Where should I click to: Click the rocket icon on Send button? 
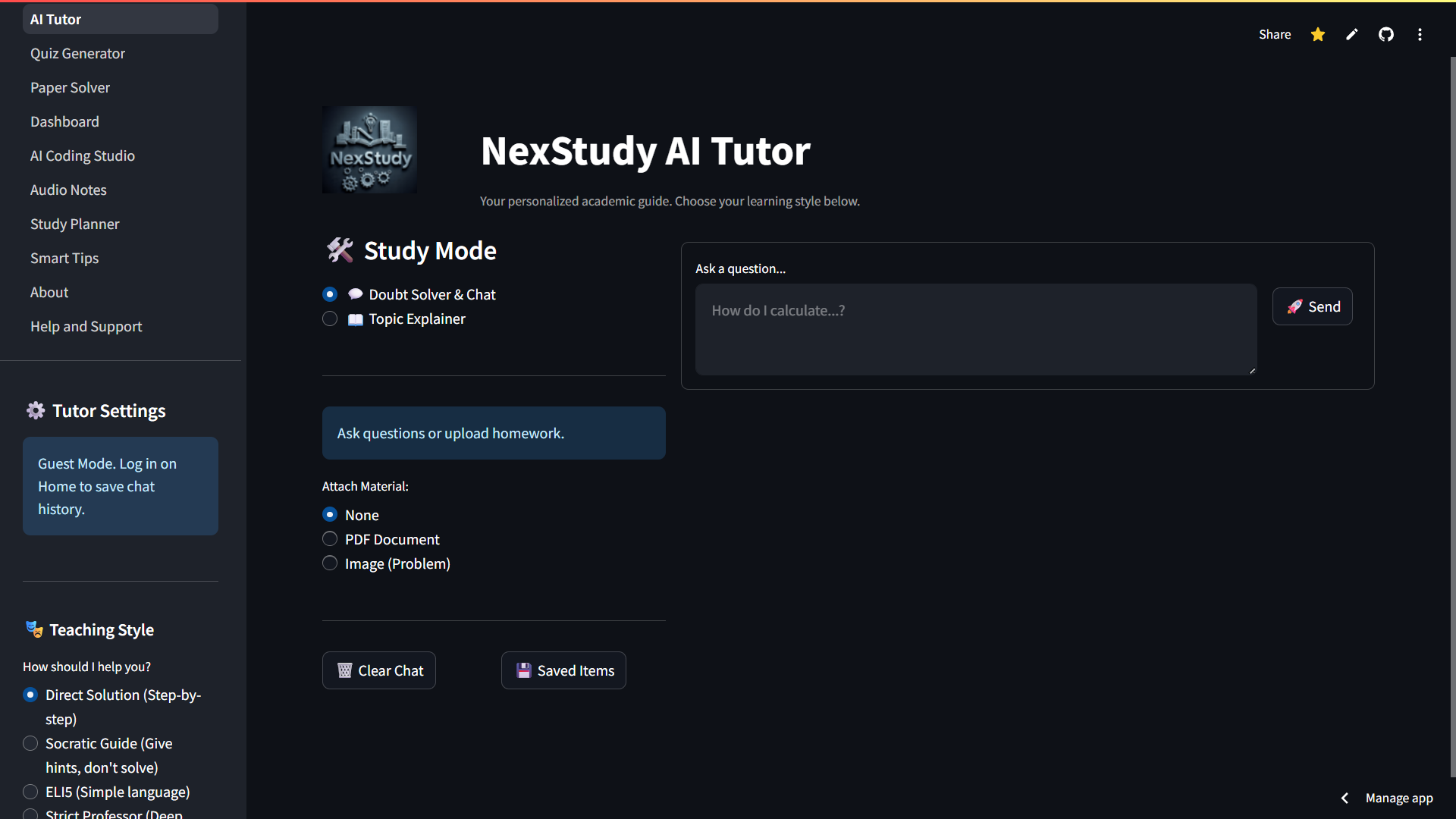coord(1296,306)
